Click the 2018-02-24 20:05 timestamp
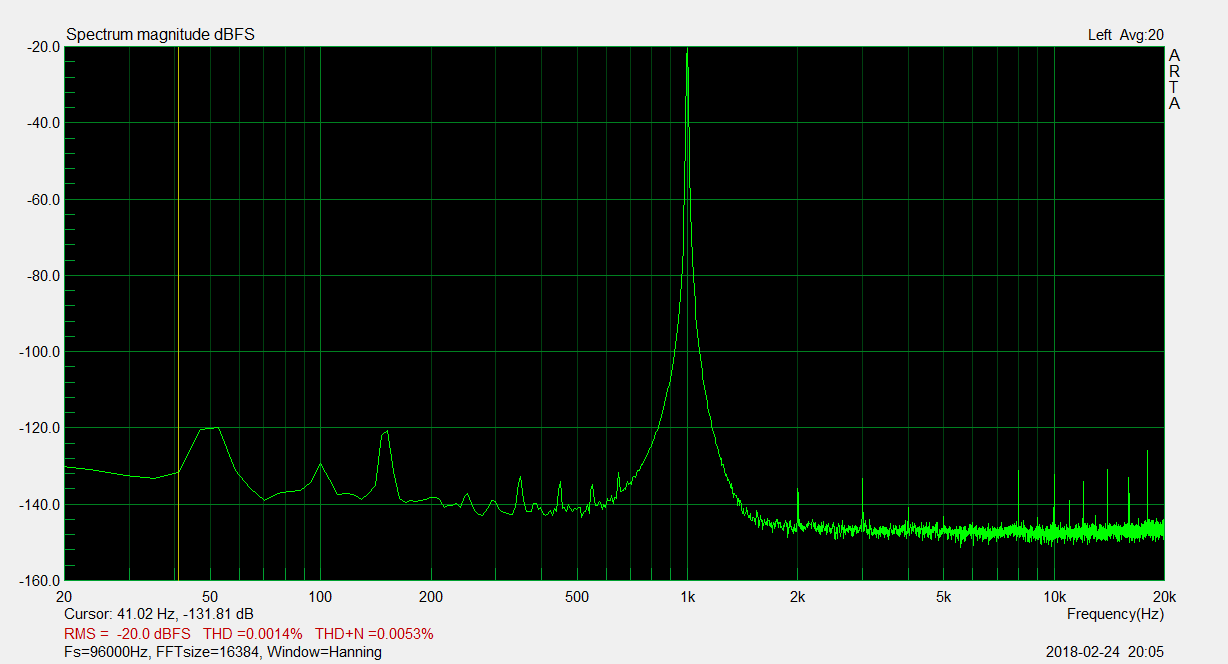Viewport: 1228px width, 664px height. (x=1104, y=652)
